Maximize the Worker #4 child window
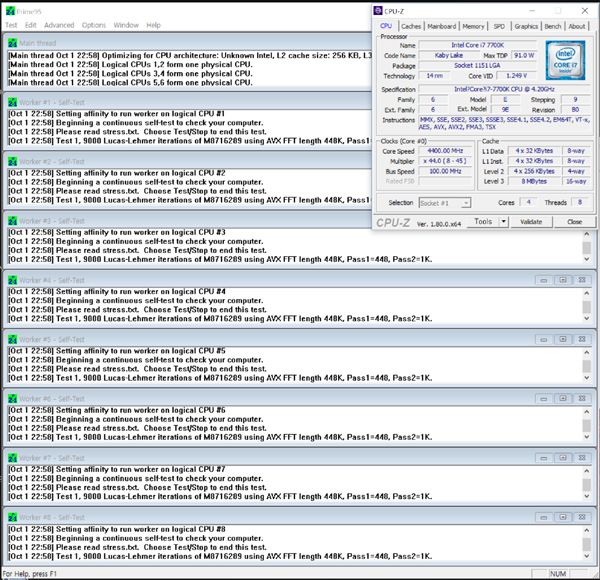Image resolution: width=600 pixels, height=580 pixels. coord(563,280)
